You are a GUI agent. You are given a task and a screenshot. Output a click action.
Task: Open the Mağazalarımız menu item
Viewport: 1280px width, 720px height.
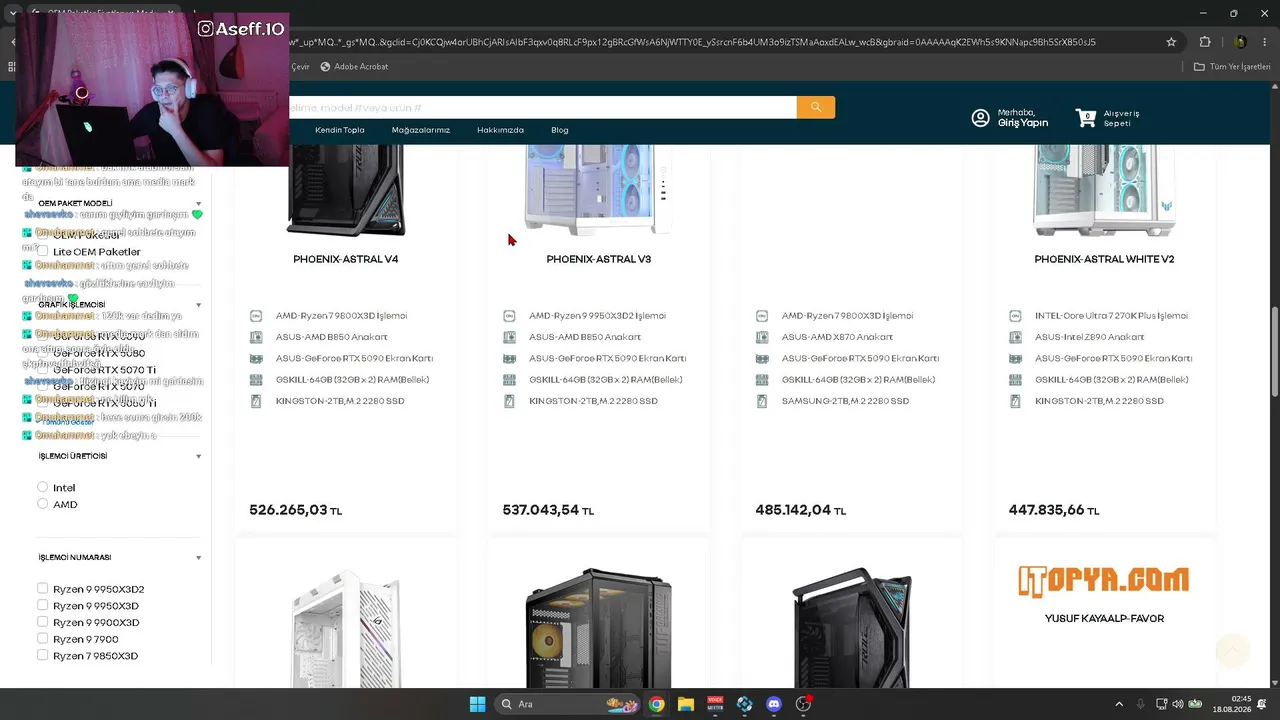(x=421, y=130)
